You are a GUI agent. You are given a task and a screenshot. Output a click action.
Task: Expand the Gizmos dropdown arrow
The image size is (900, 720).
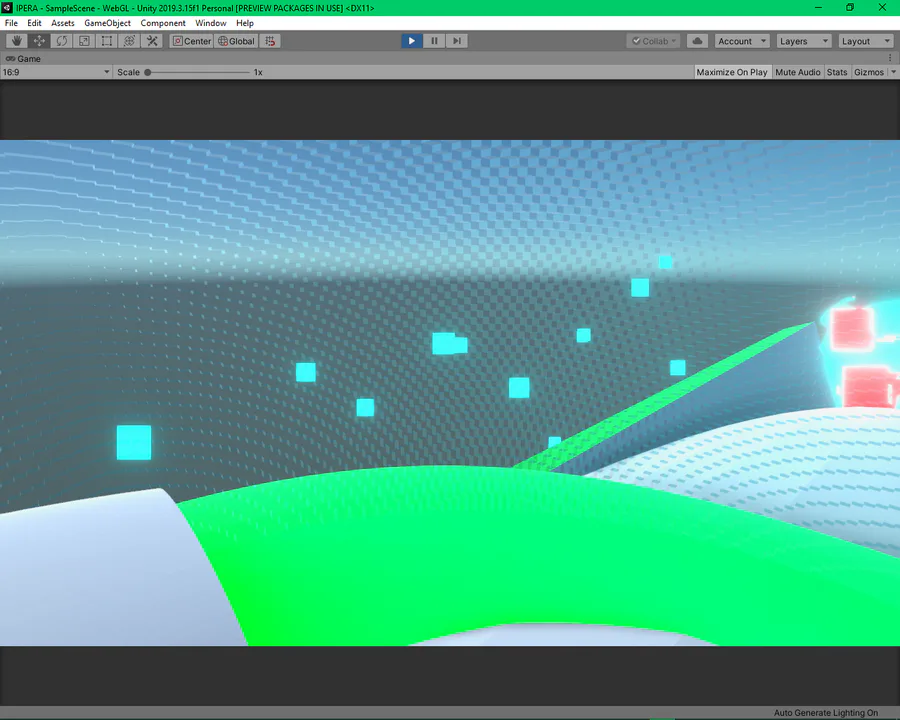click(893, 72)
